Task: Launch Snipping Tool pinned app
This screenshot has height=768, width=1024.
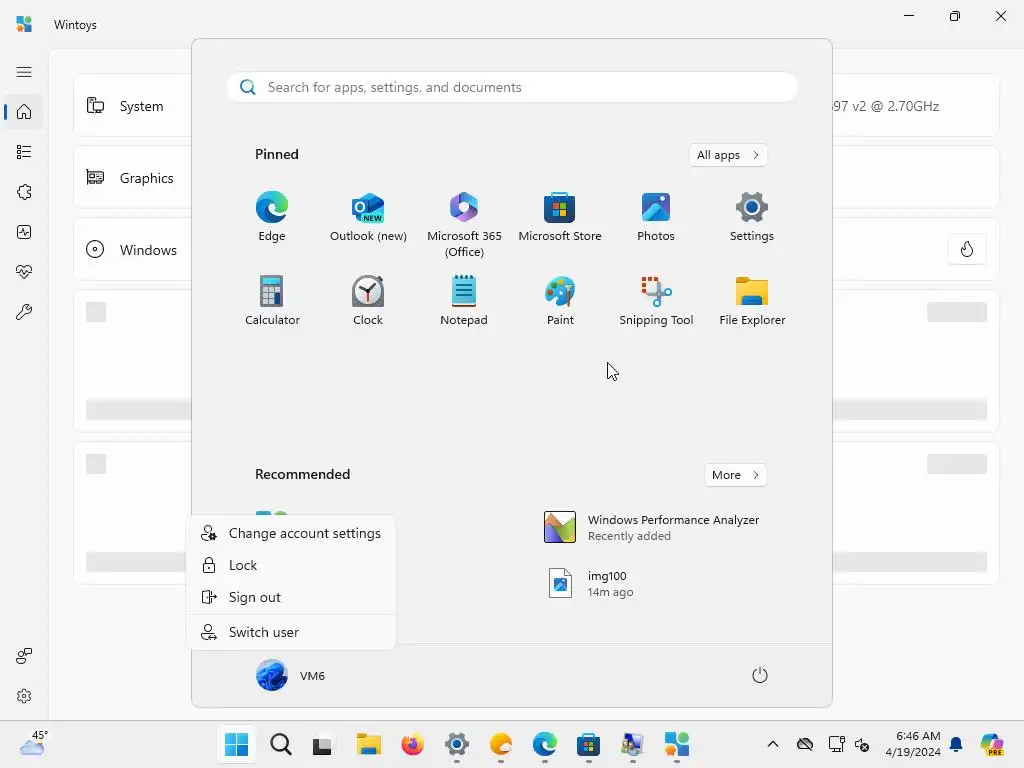Action: (x=656, y=301)
